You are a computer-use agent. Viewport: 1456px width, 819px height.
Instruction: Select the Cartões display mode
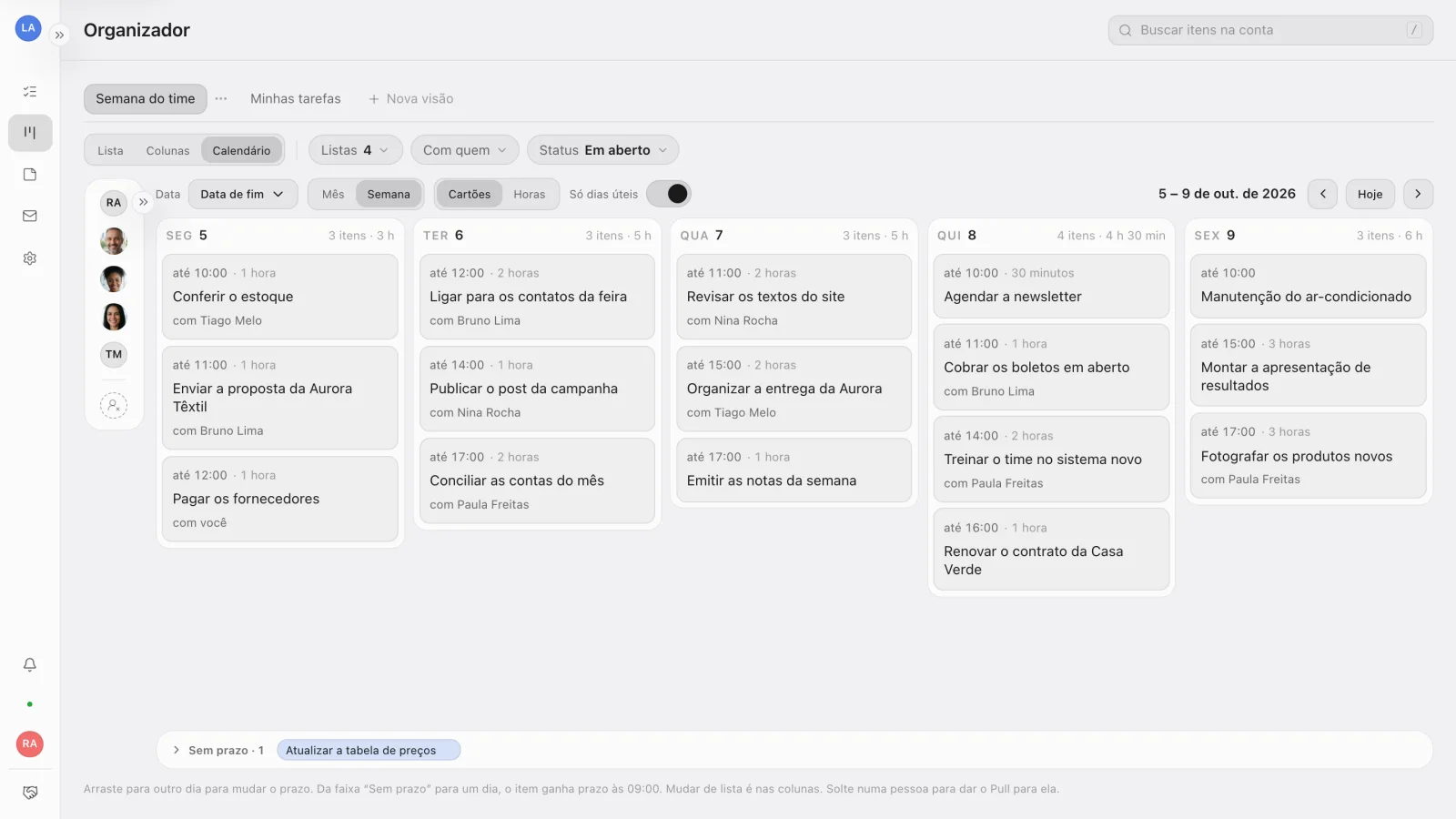coord(470,194)
